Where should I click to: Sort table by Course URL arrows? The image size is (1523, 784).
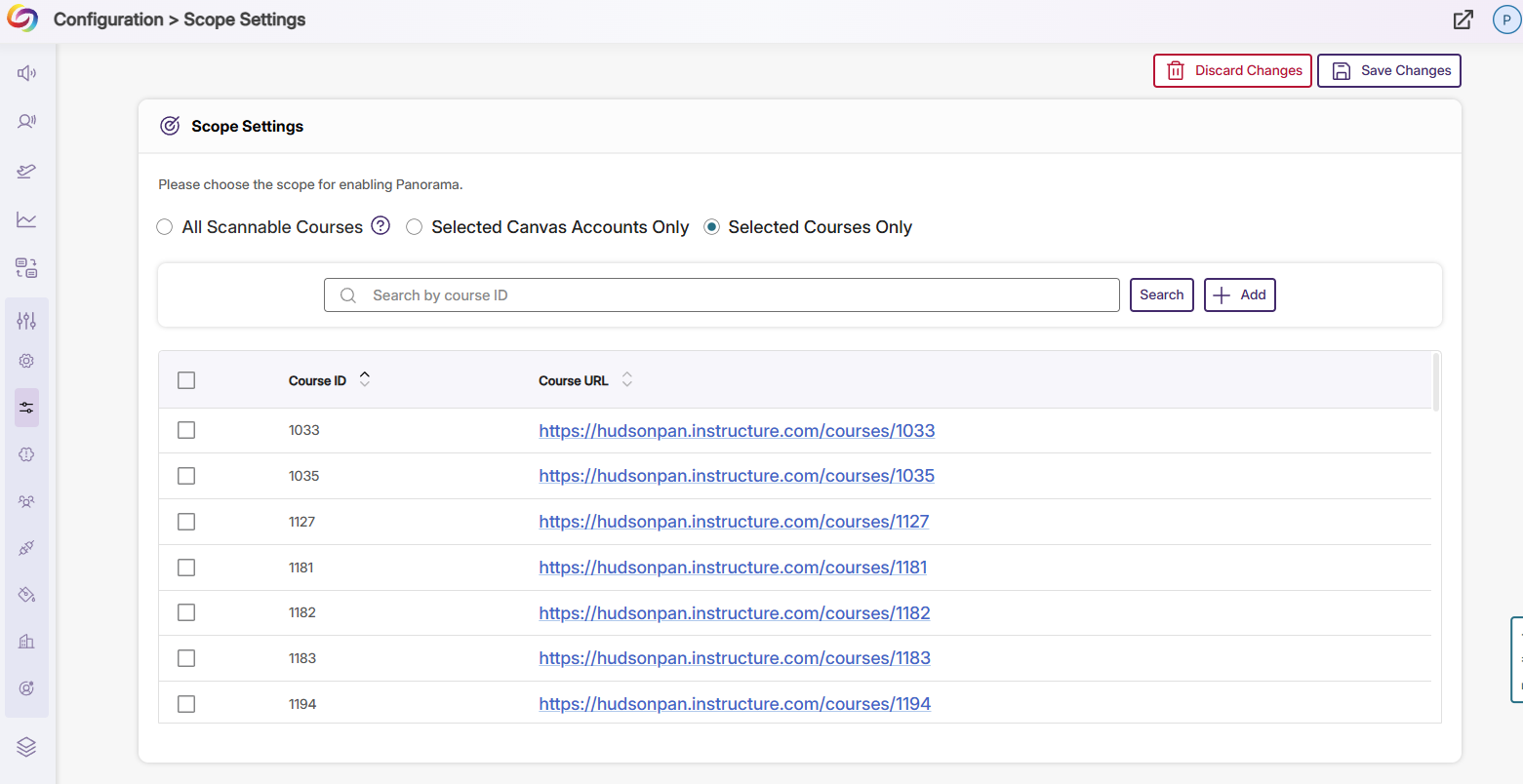pyautogui.click(x=627, y=379)
